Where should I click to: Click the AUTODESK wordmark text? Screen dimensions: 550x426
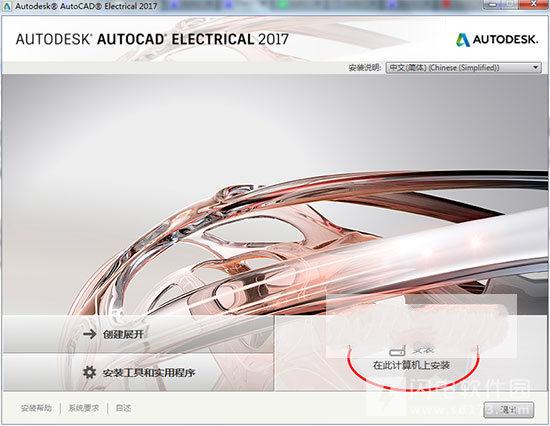[505, 40]
